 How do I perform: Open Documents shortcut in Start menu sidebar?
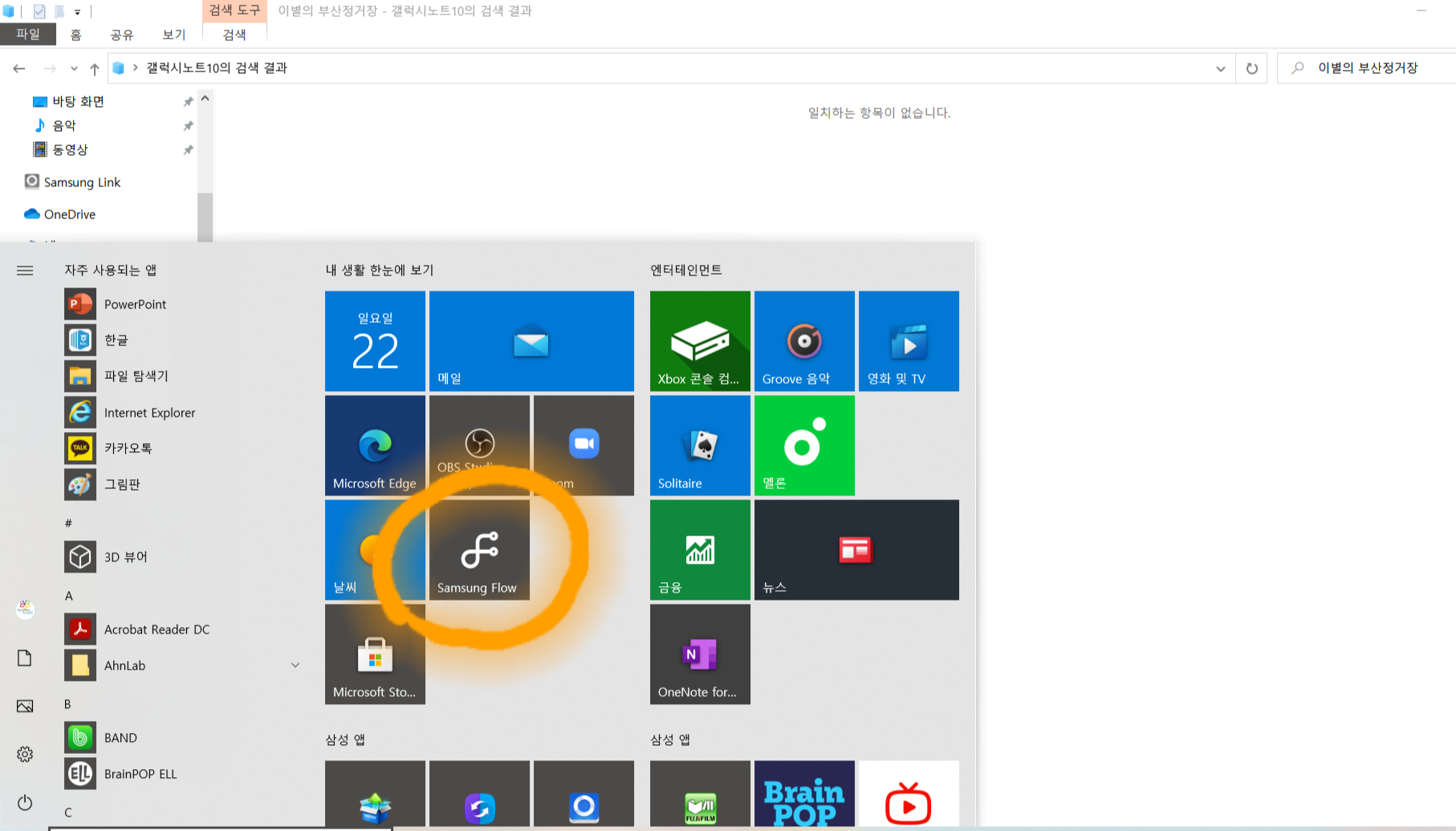[x=25, y=658]
